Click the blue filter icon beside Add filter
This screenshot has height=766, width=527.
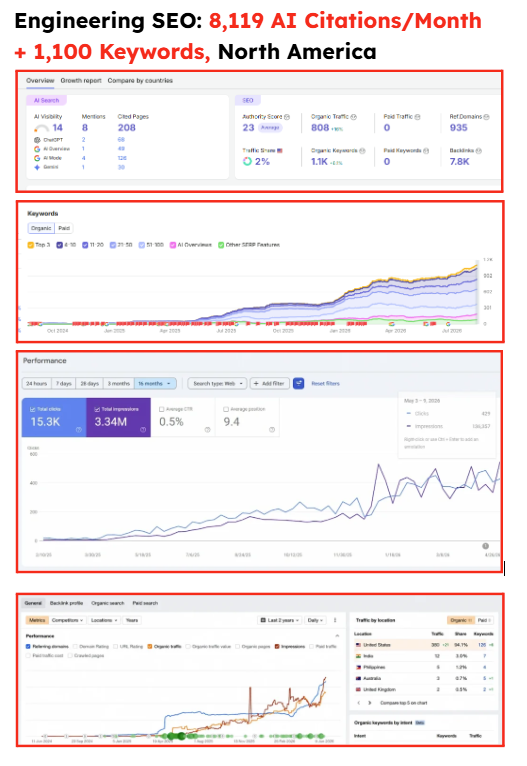(298, 383)
